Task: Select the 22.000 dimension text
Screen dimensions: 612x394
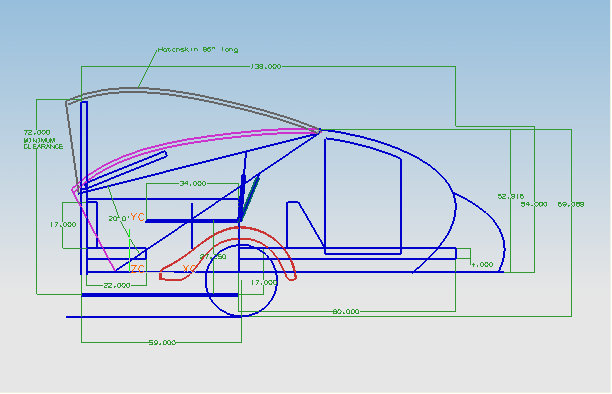Action: click(117, 285)
